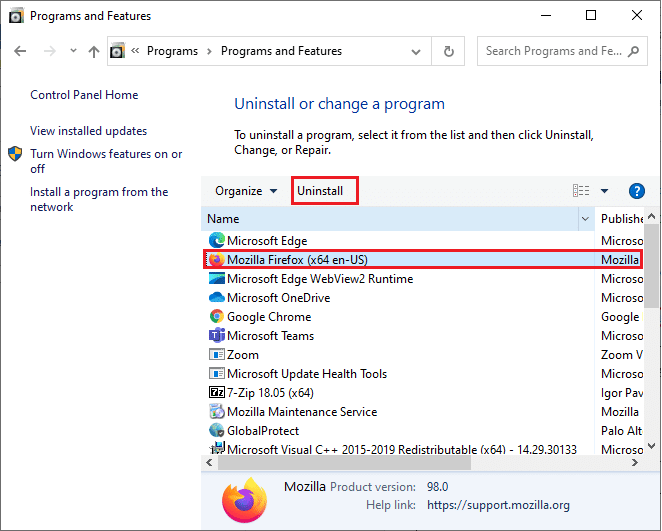Select the Microsoft OneDrive entry

[x=279, y=298]
